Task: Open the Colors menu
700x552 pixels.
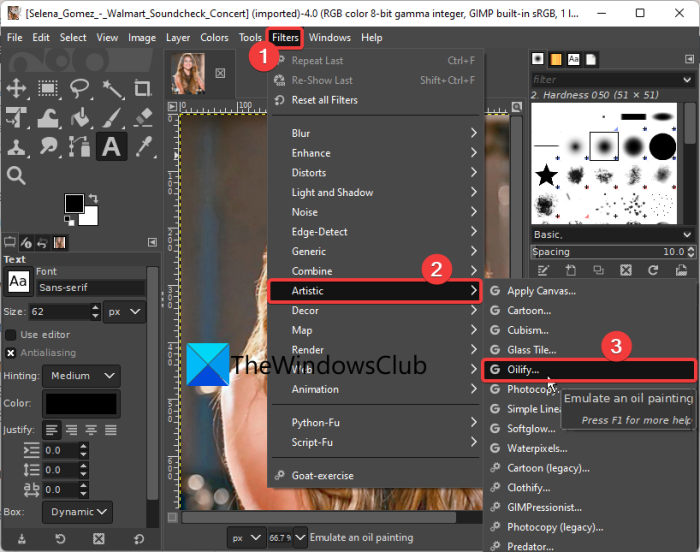Action: (214, 38)
